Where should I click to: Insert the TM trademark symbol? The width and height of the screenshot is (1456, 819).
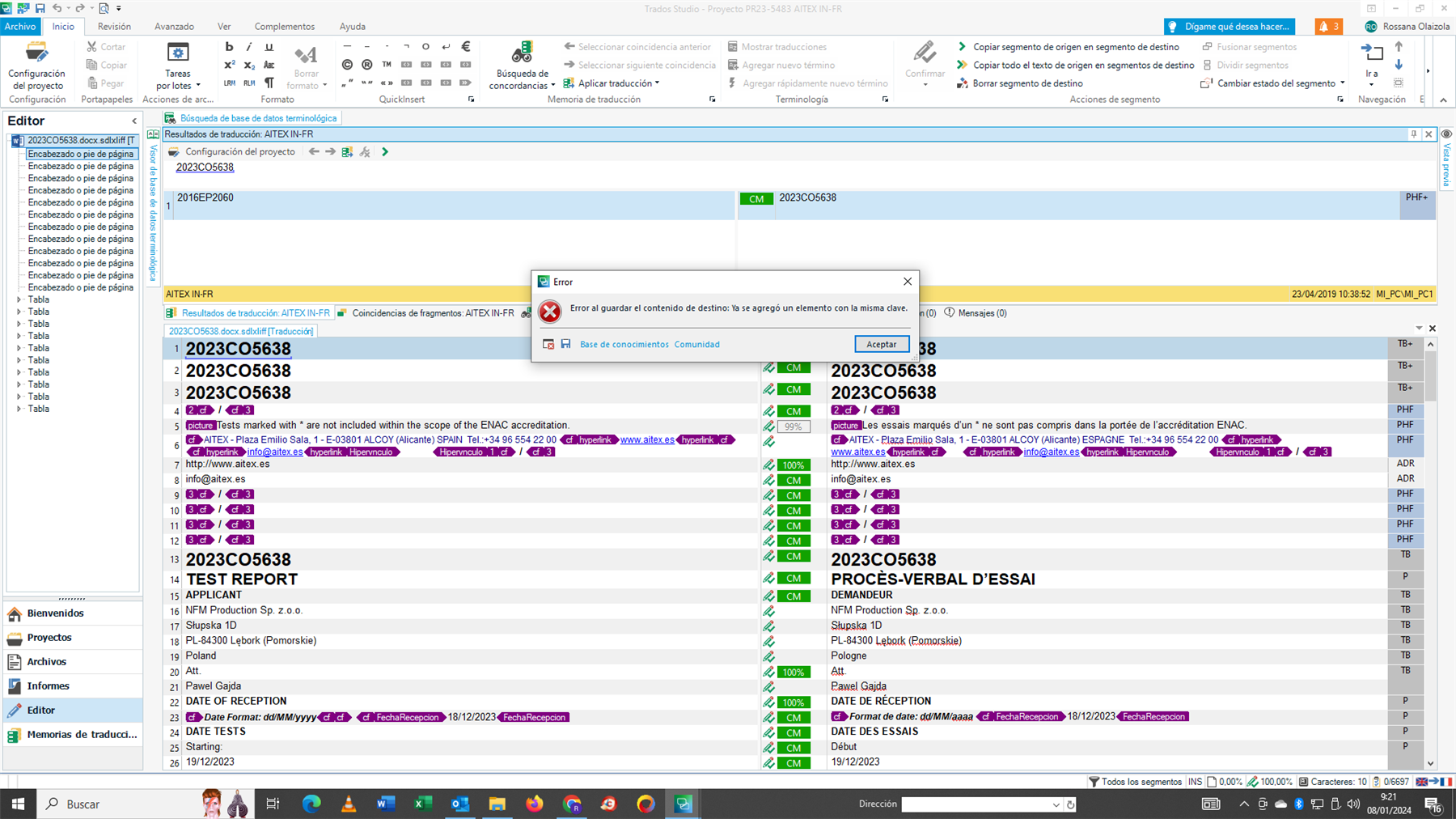click(387, 65)
